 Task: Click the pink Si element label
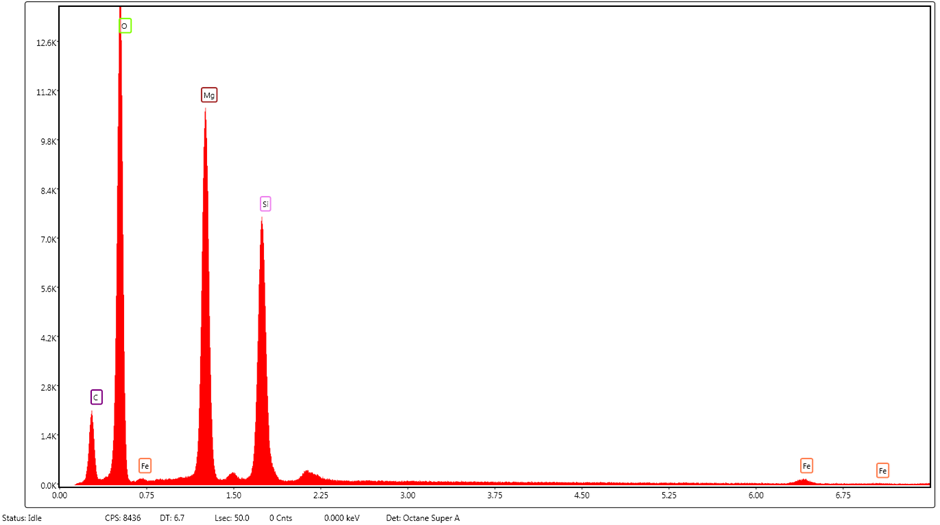coord(265,204)
